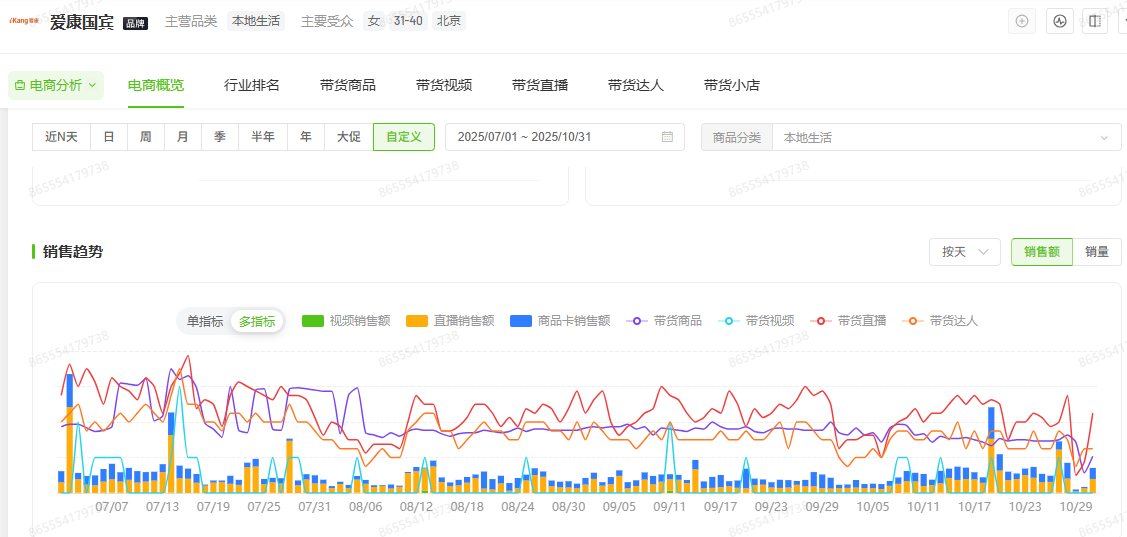Open the 按天 granularity dropdown

click(964, 252)
